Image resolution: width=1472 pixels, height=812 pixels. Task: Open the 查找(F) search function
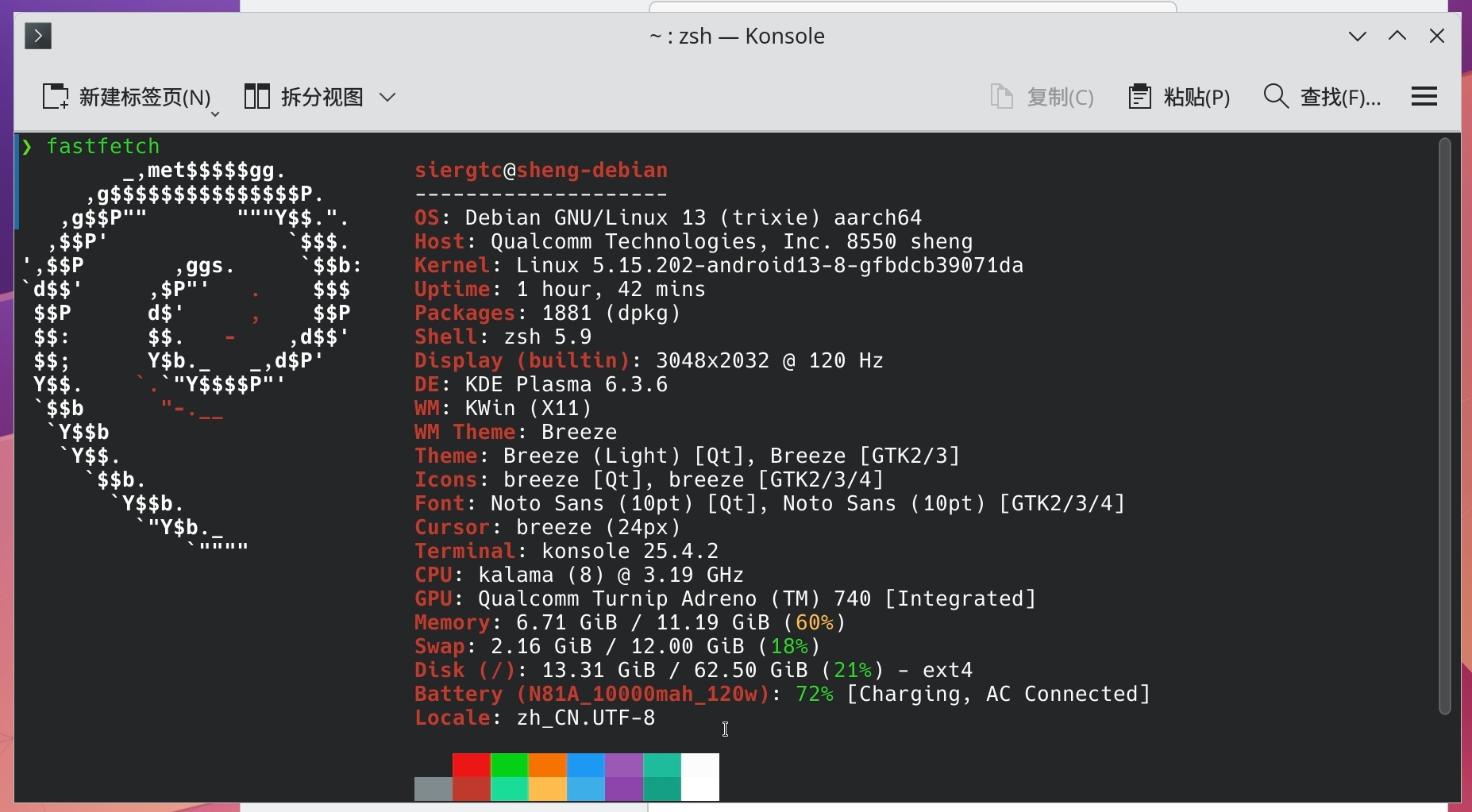click(x=1322, y=97)
